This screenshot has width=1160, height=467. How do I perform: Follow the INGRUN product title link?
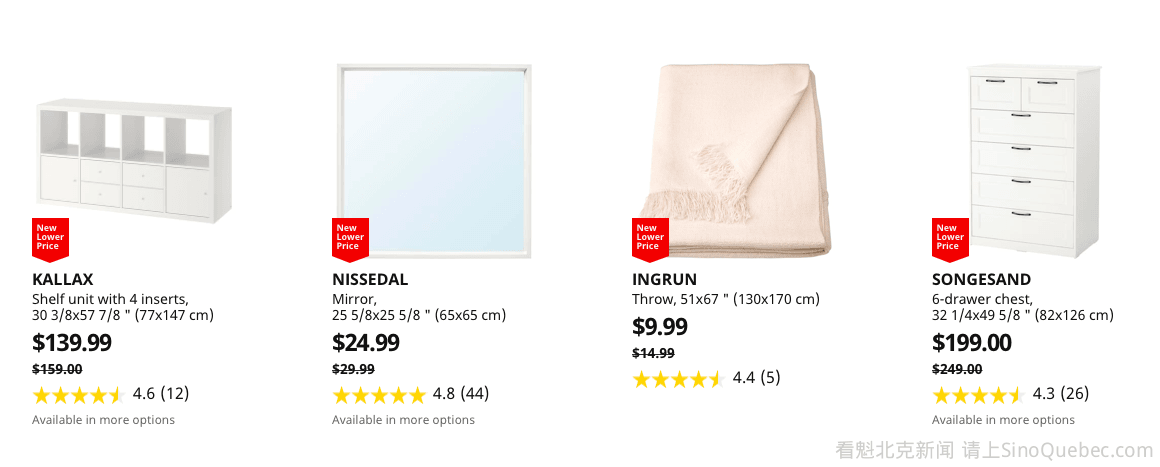pos(664,279)
